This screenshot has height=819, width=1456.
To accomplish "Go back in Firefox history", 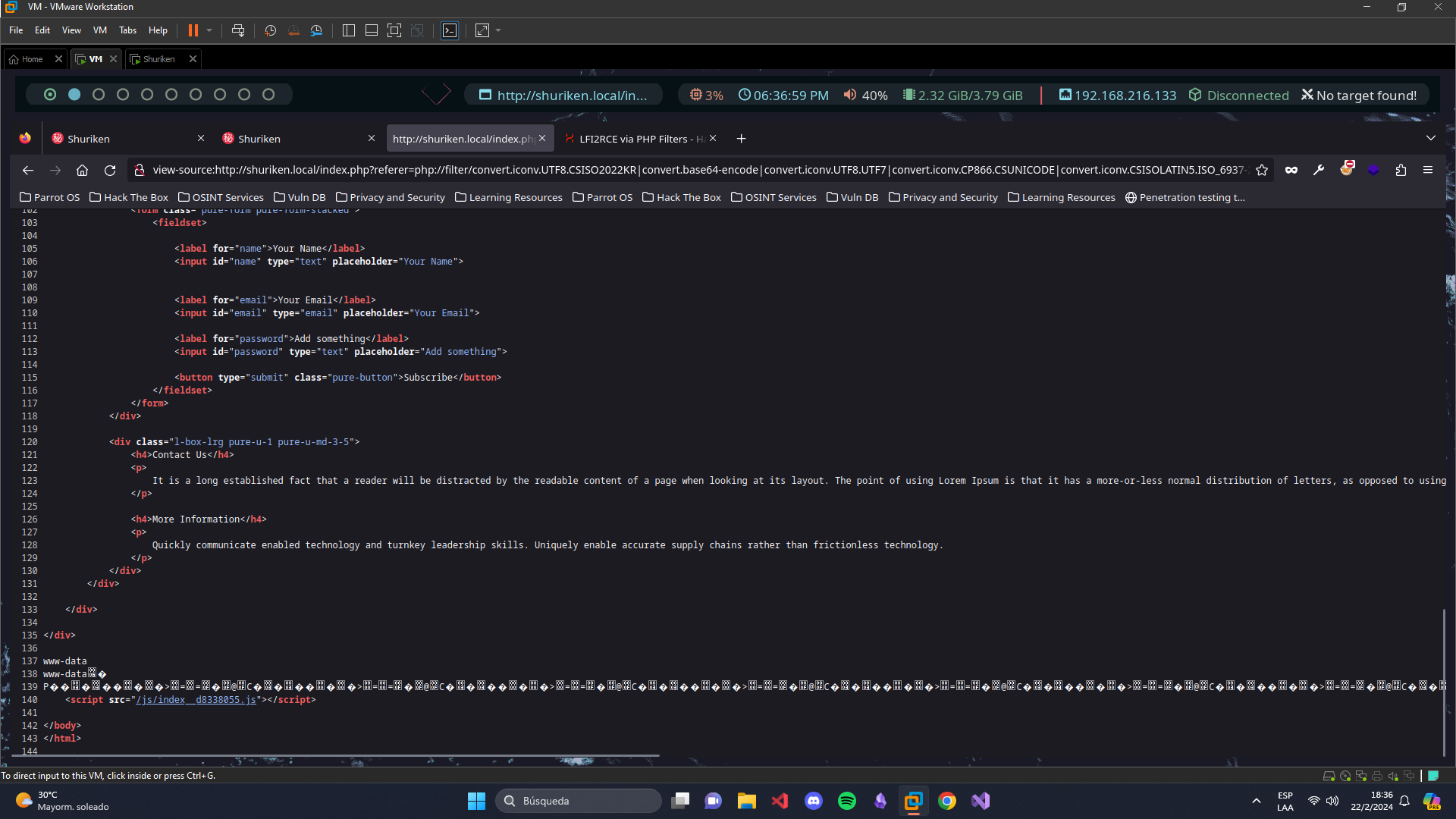I will (x=28, y=170).
